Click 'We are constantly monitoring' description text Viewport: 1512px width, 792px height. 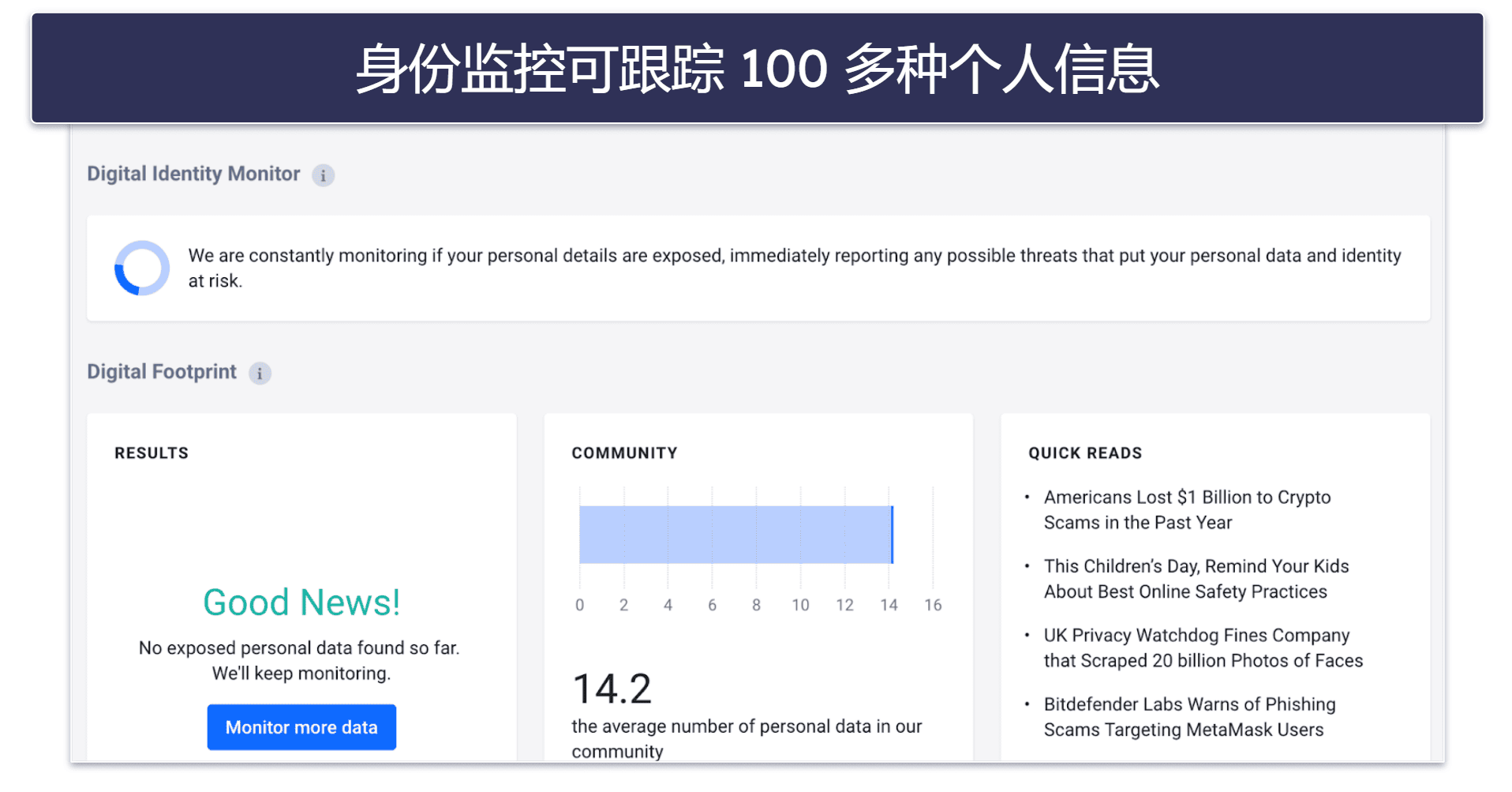tap(794, 268)
